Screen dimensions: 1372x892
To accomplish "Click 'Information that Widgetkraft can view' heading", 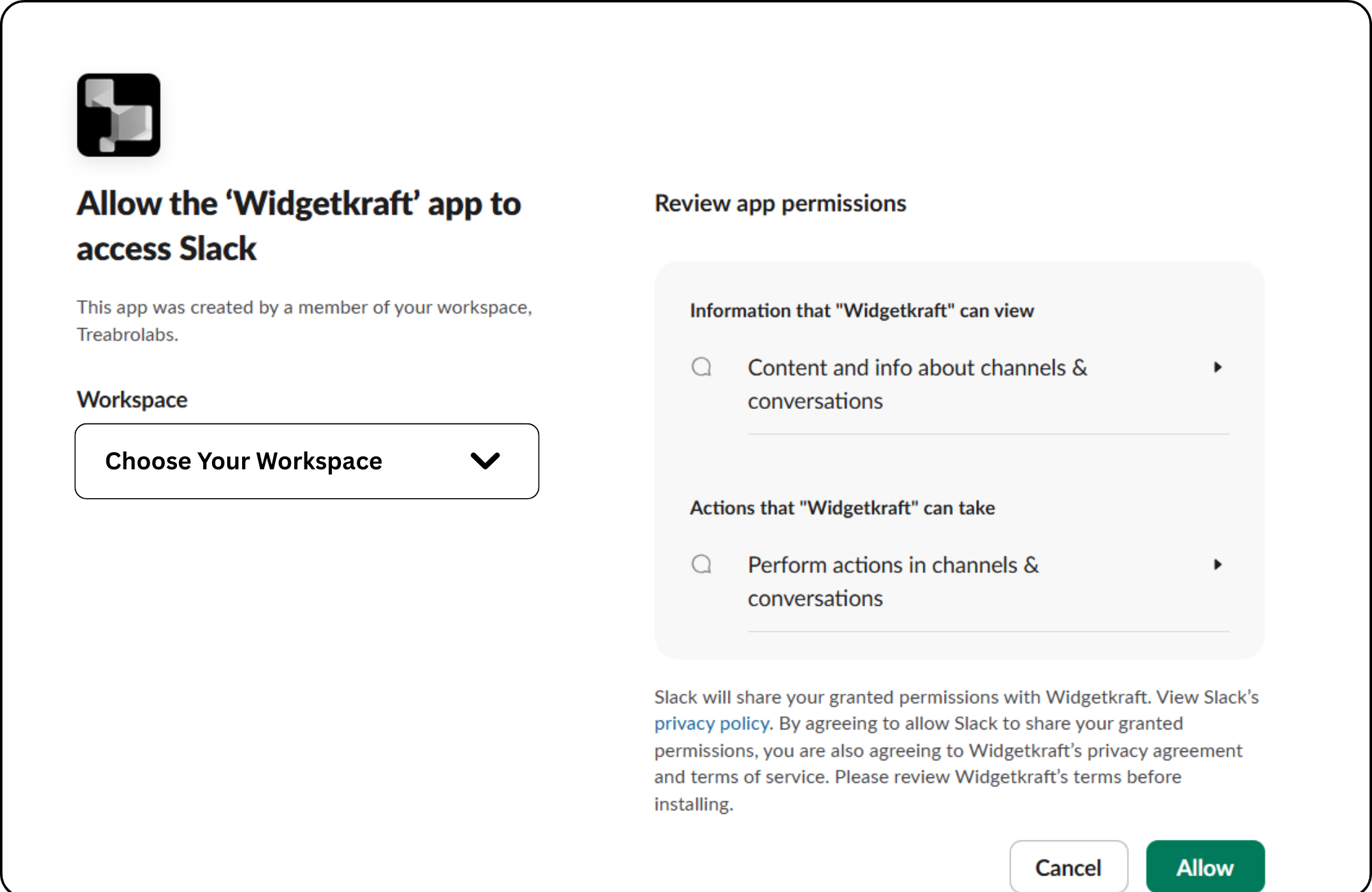I will pos(862,311).
